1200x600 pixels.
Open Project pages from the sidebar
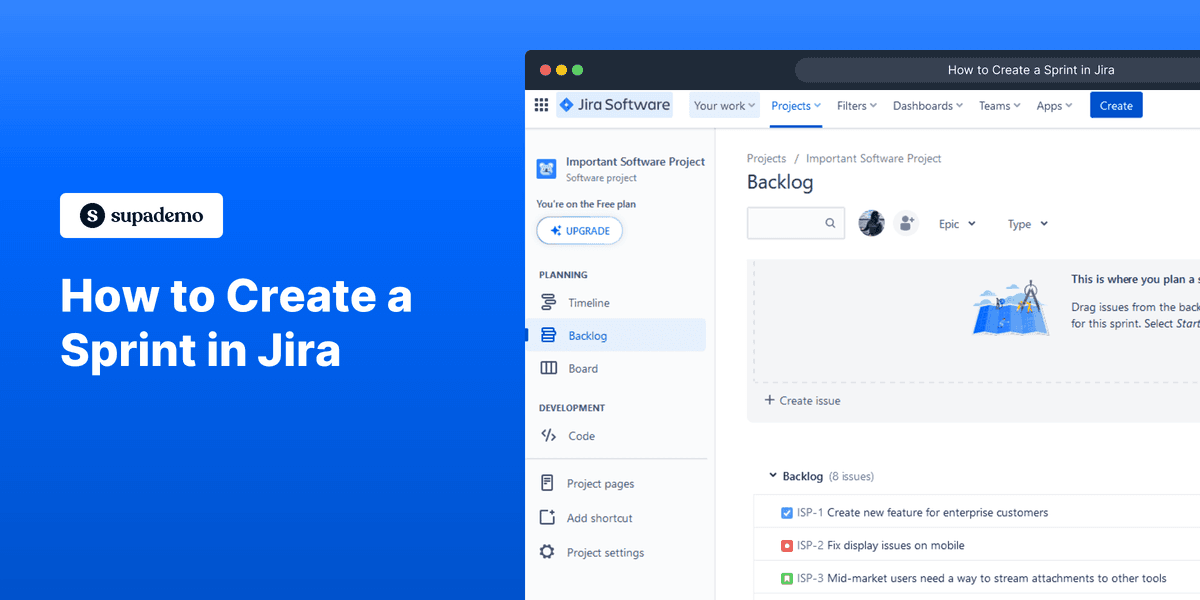pos(548,483)
